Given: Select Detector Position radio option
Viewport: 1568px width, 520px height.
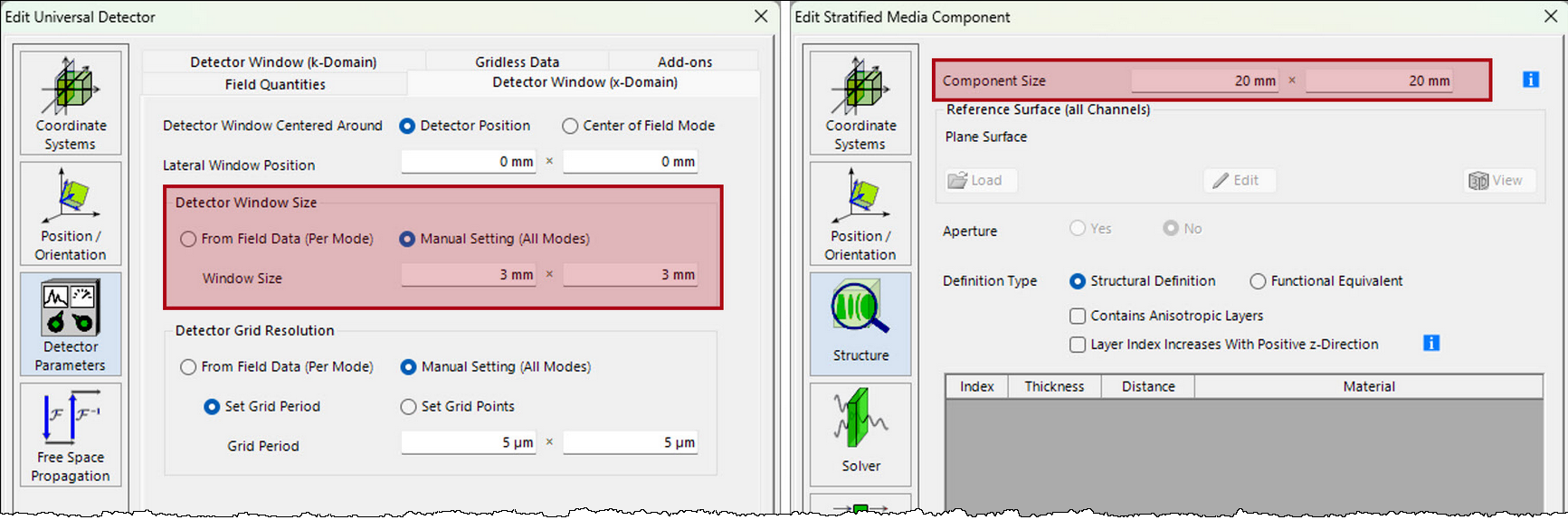Looking at the screenshot, I should [x=465, y=126].
